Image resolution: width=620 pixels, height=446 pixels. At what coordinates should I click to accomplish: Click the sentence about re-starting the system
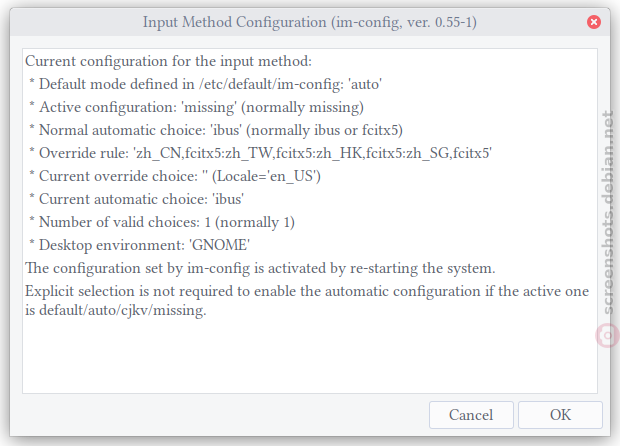point(260,268)
